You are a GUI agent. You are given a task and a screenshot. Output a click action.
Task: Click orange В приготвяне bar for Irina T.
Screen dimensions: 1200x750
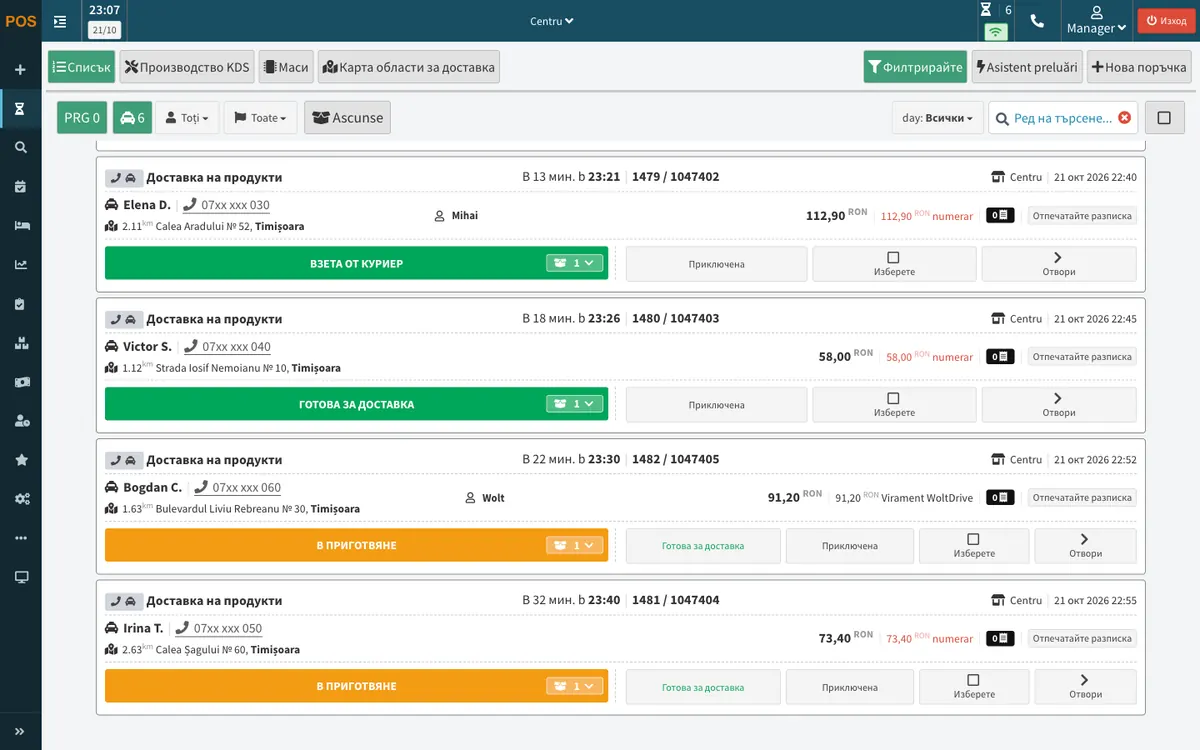[356, 686]
